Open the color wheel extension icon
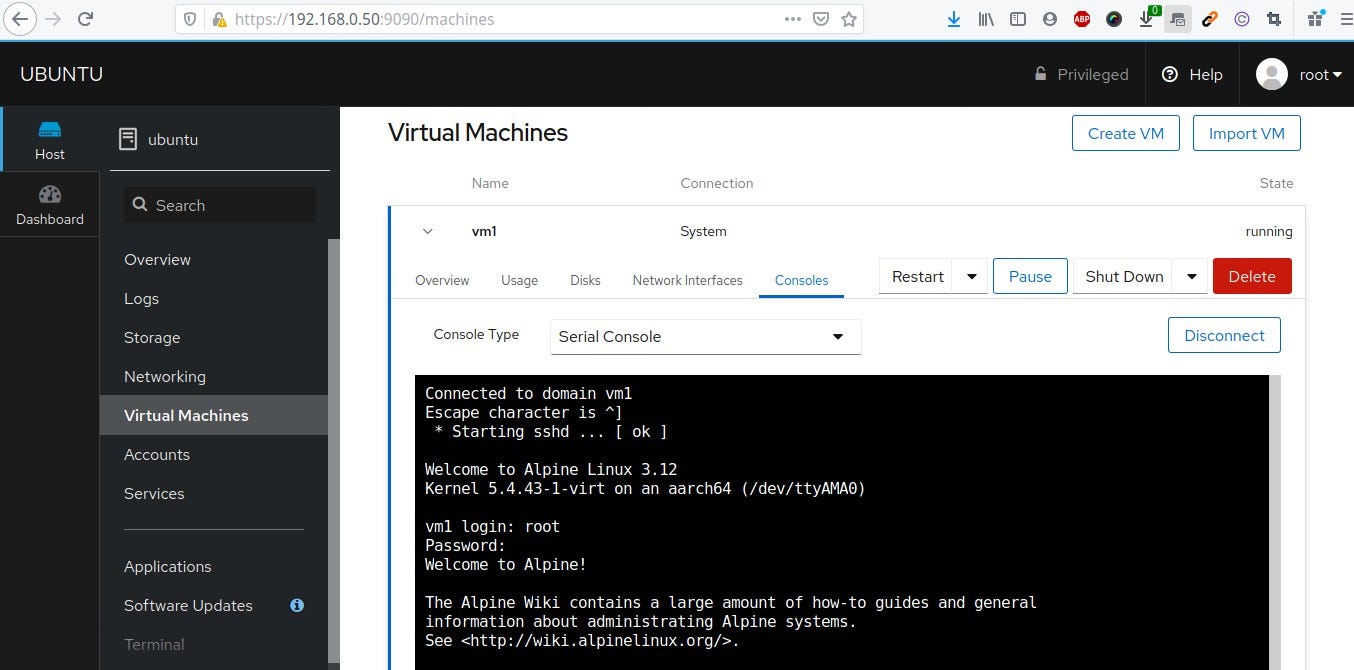The image size is (1354, 670). click(x=1114, y=19)
